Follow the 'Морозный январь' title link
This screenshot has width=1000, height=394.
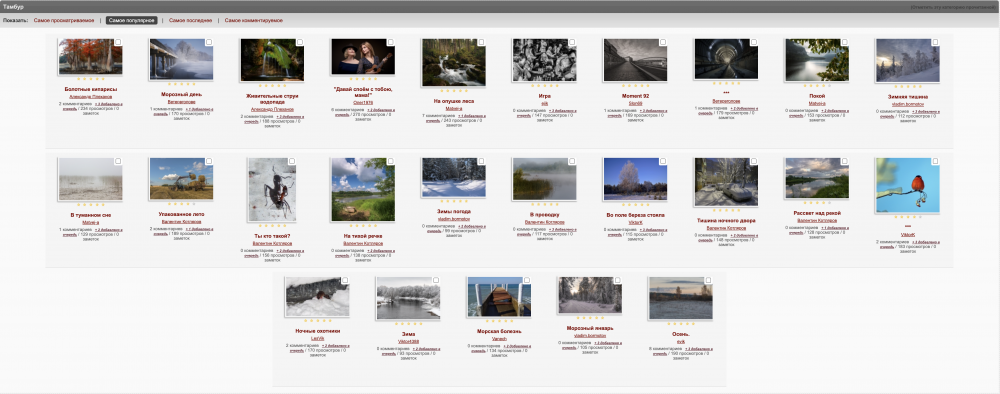(589, 328)
